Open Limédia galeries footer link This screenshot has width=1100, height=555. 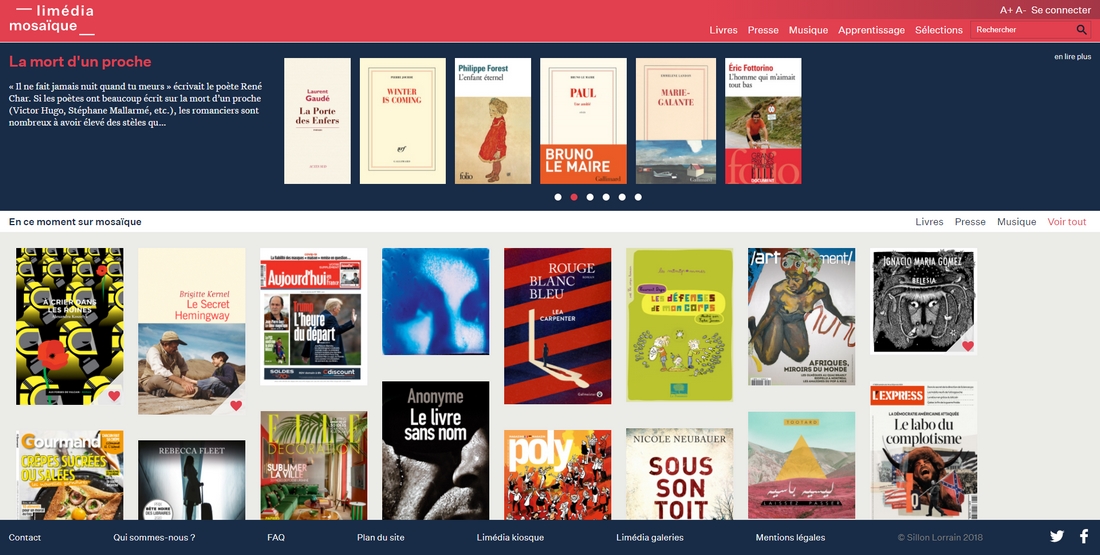(650, 537)
